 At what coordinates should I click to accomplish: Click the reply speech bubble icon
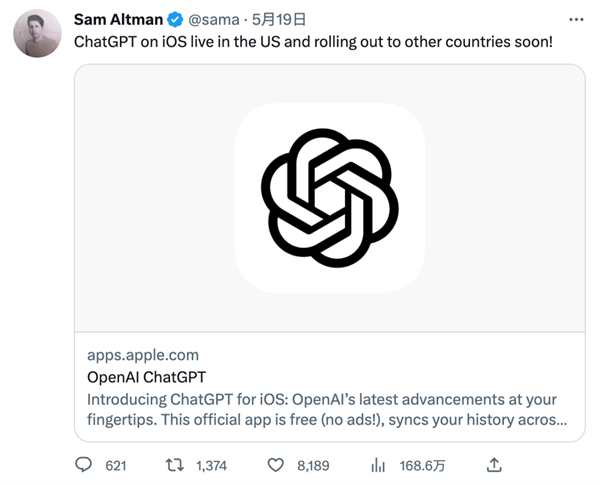click(x=84, y=465)
